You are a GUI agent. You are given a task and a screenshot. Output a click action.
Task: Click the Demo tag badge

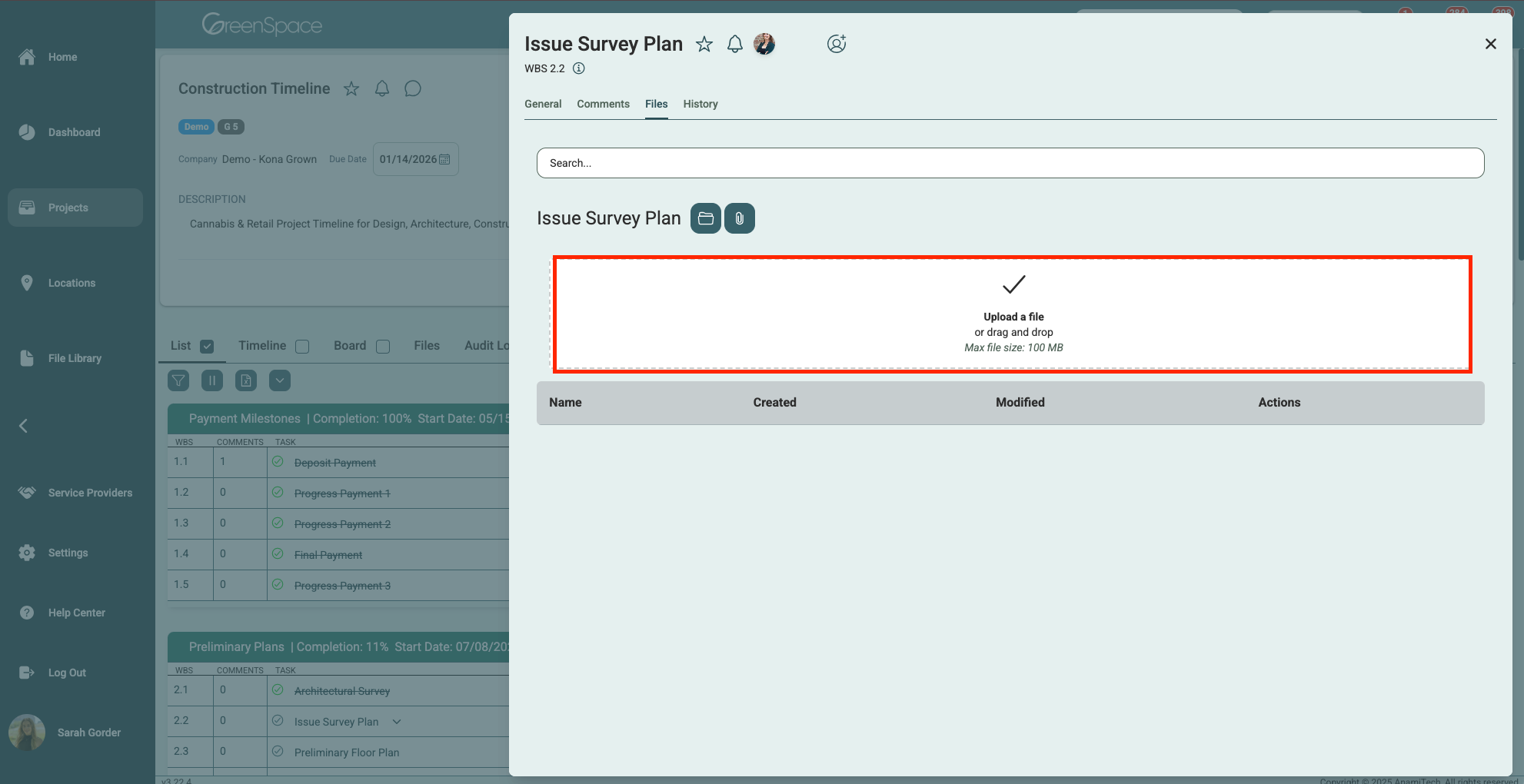click(x=196, y=127)
